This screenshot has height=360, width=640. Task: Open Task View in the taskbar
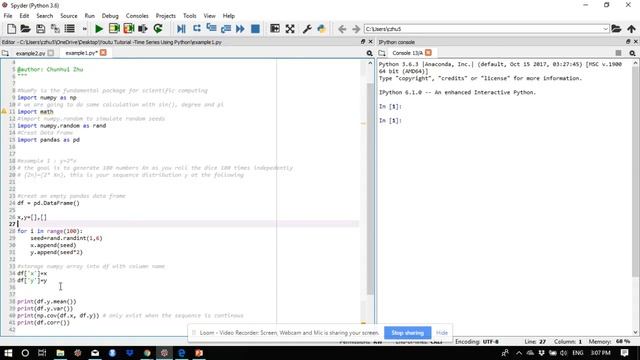pos(42,353)
